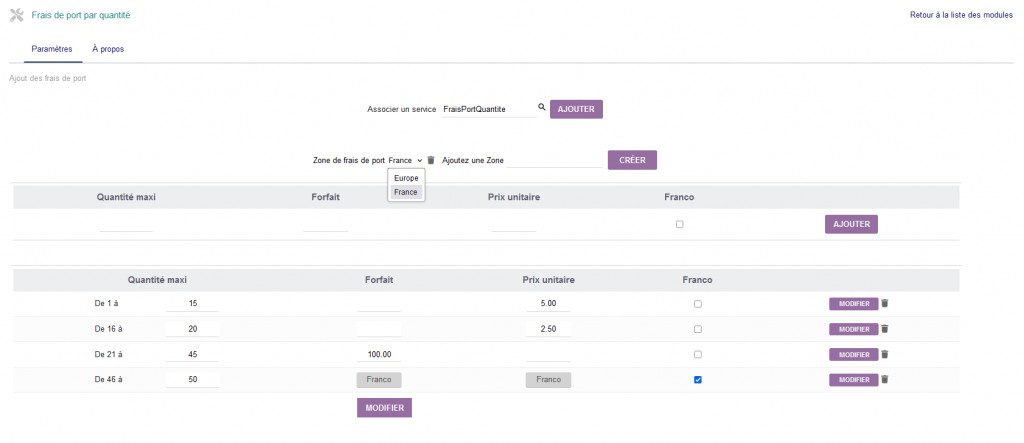1024x443 pixels.
Task: Click the wrench module icon beside the title
Action: 16,16
